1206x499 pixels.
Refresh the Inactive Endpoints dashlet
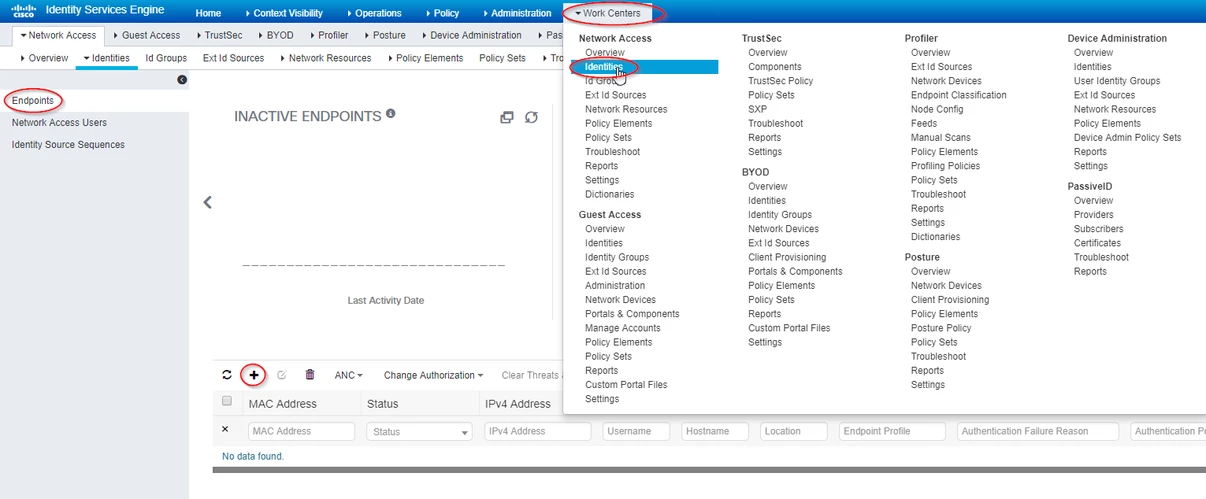(532, 117)
